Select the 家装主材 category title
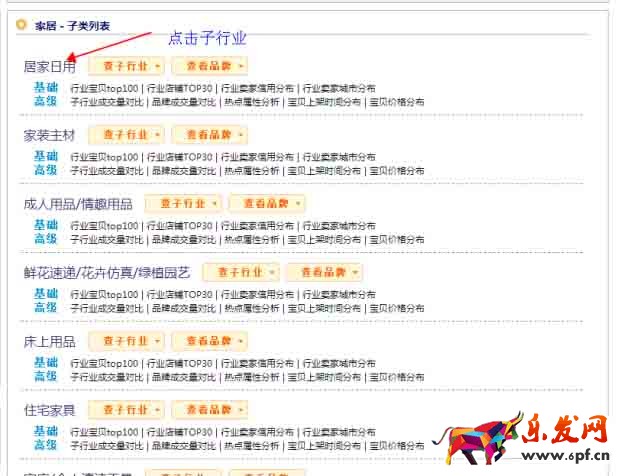 pos(49,136)
